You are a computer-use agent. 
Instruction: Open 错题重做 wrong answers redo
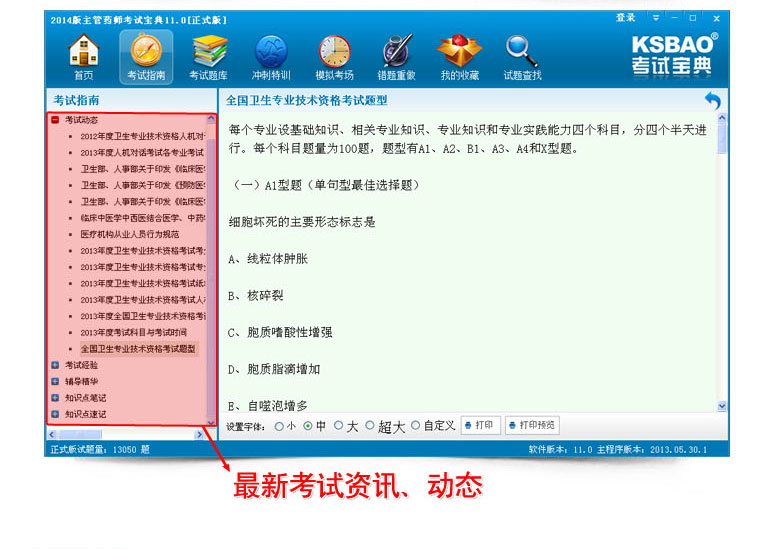pyautogui.click(x=397, y=56)
